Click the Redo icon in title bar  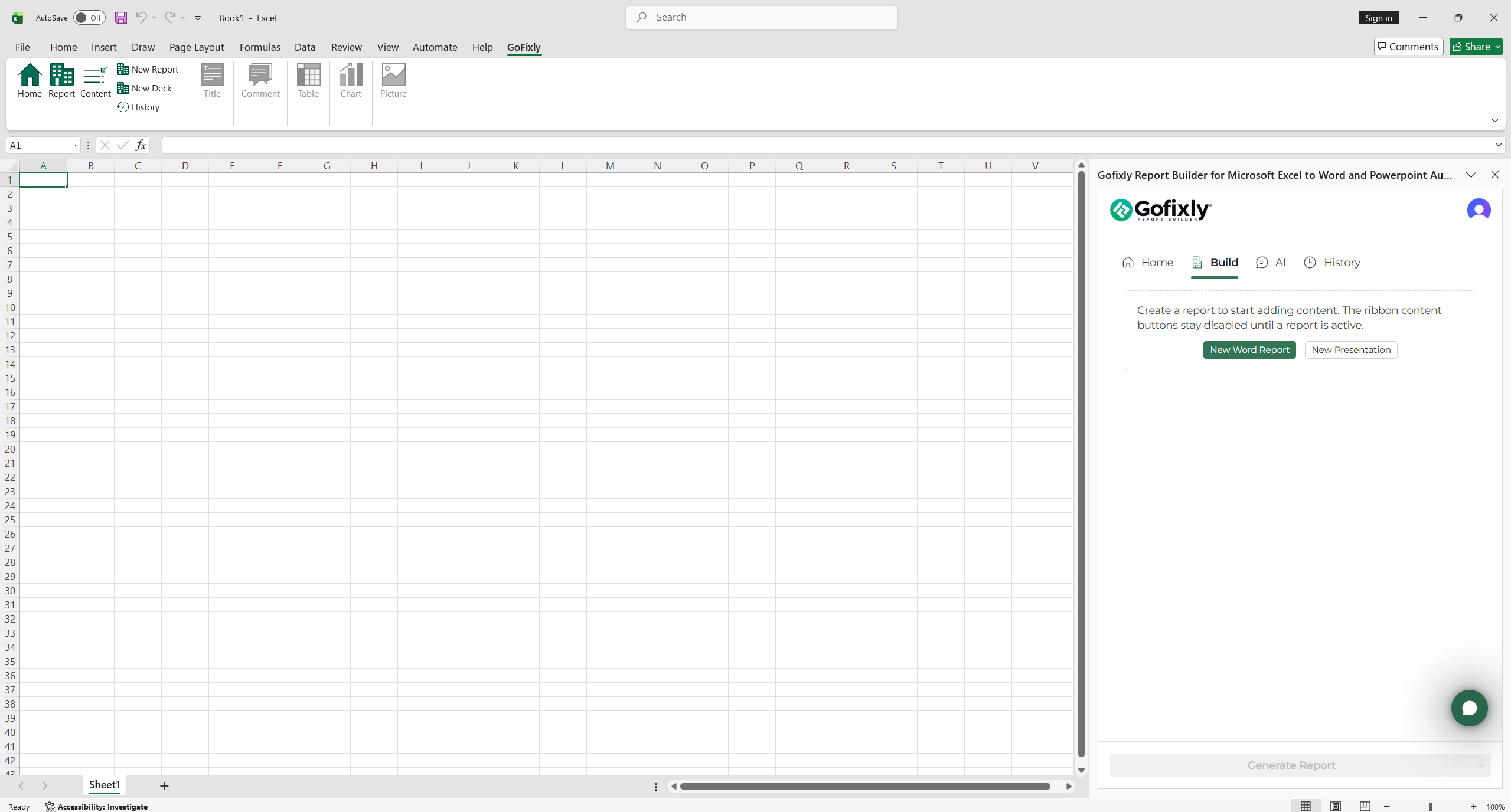[x=169, y=17]
